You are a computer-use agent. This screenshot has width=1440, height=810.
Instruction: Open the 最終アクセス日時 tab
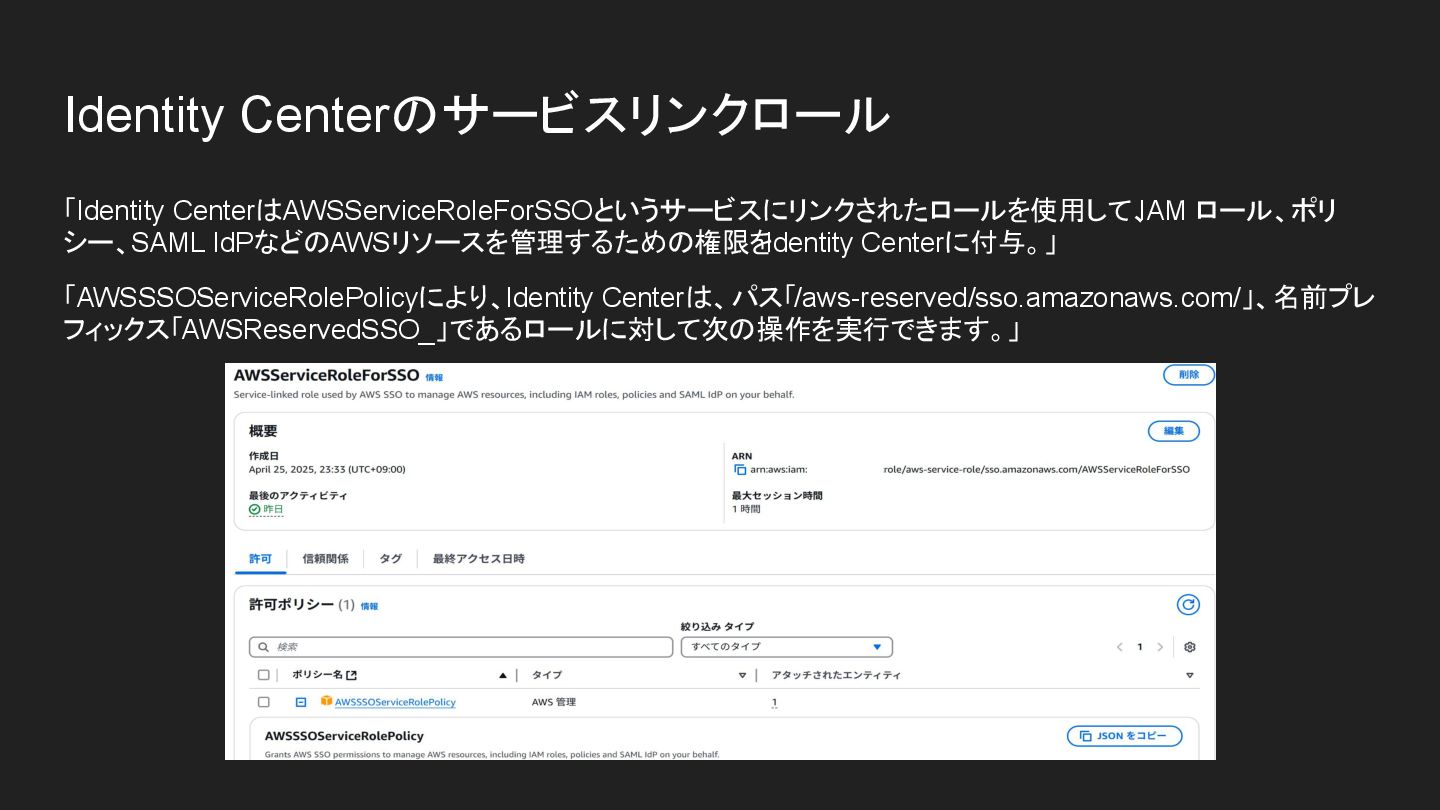[x=478, y=558]
